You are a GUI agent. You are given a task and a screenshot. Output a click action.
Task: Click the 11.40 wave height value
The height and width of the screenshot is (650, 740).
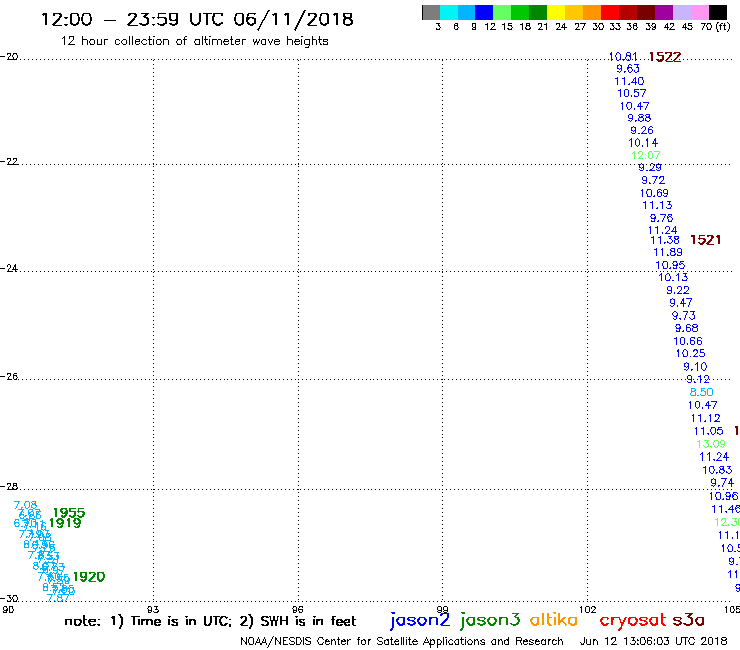coord(629,81)
